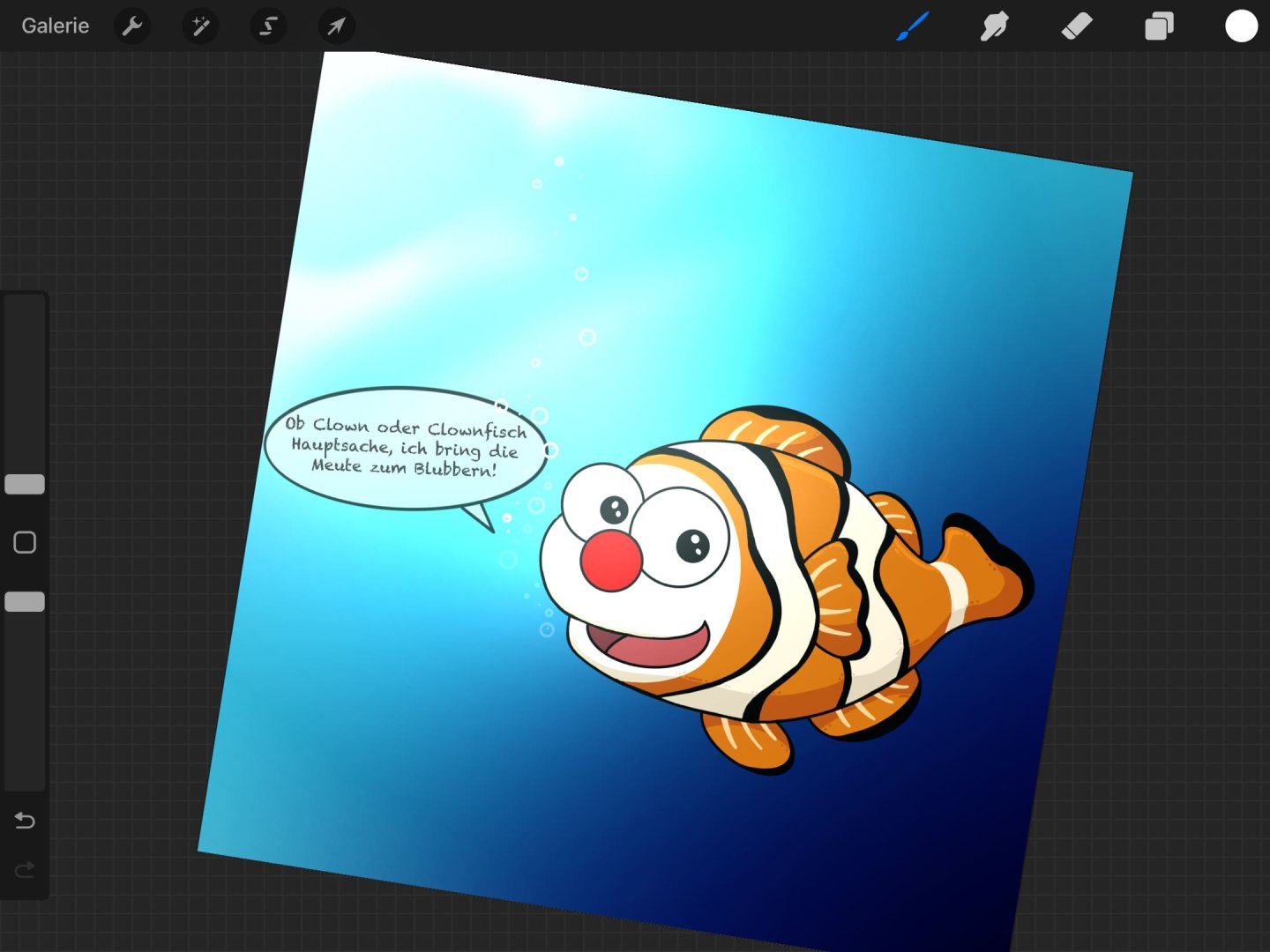Open the Adjustments magic wand menu

tap(200, 26)
